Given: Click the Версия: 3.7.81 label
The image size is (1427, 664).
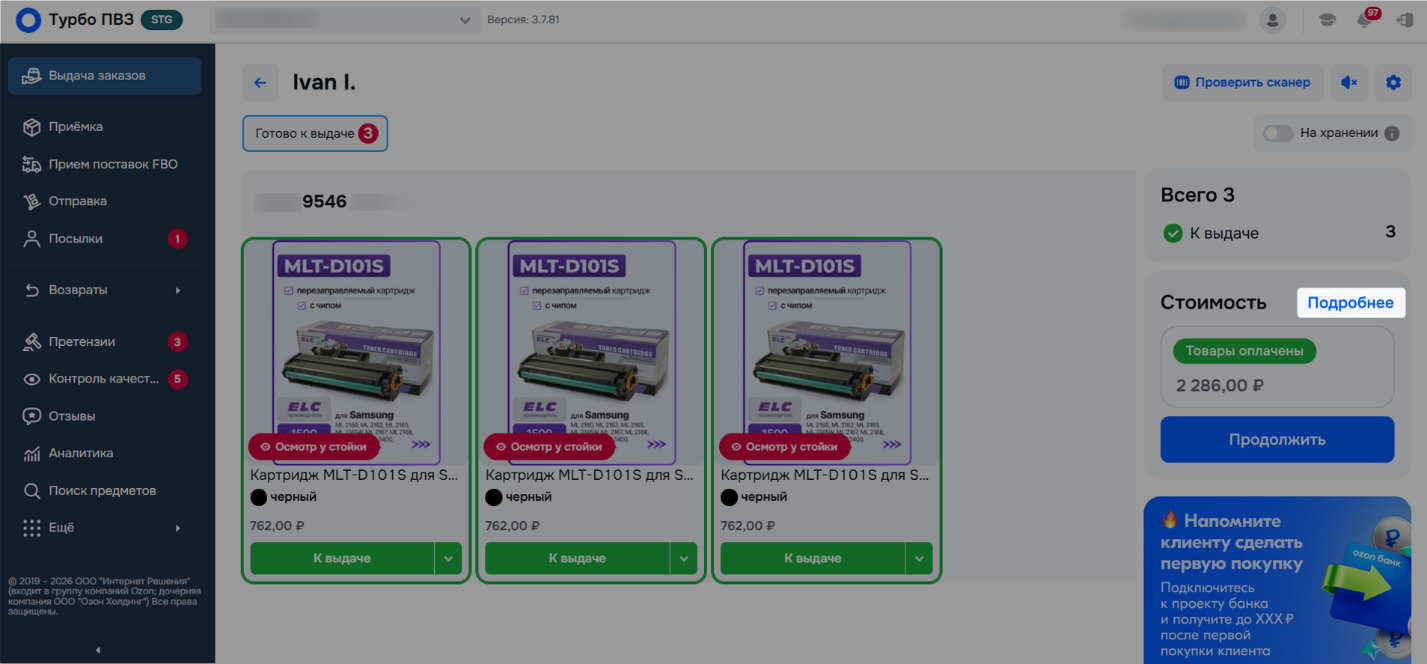Looking at the screenshot, I should (523, 20).
